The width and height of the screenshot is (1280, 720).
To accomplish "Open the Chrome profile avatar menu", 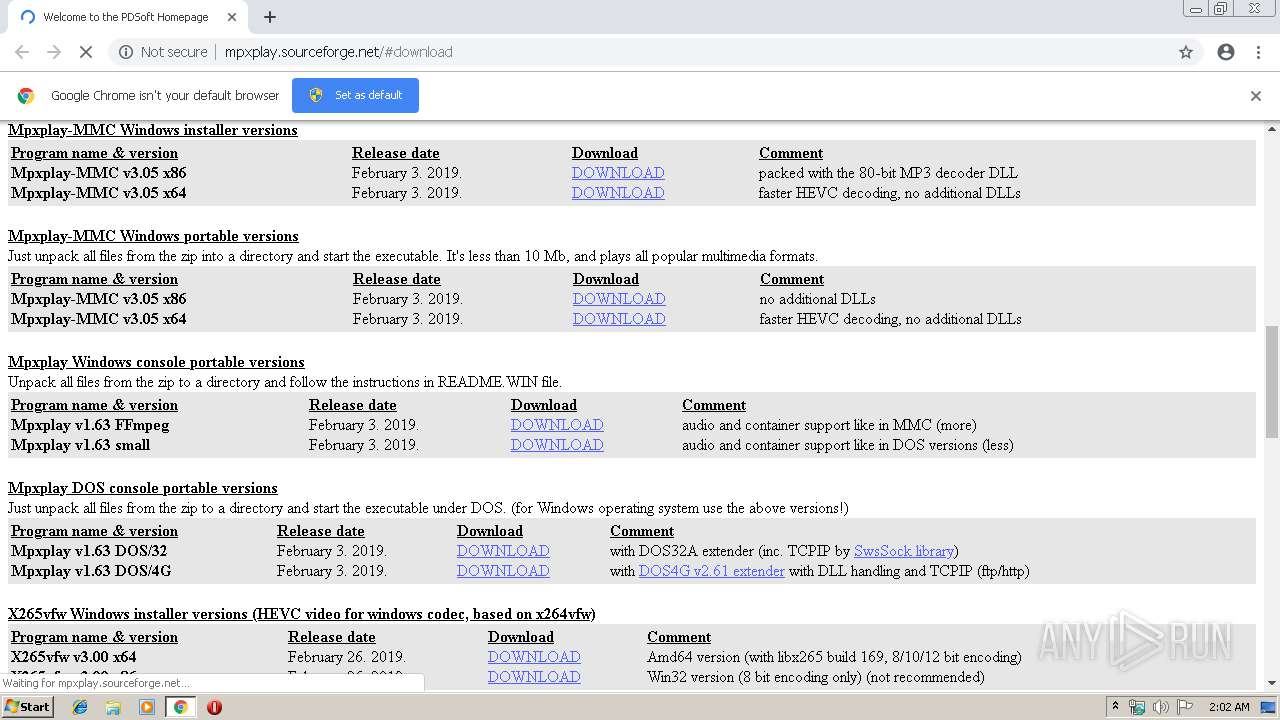I will point(1226,52).
